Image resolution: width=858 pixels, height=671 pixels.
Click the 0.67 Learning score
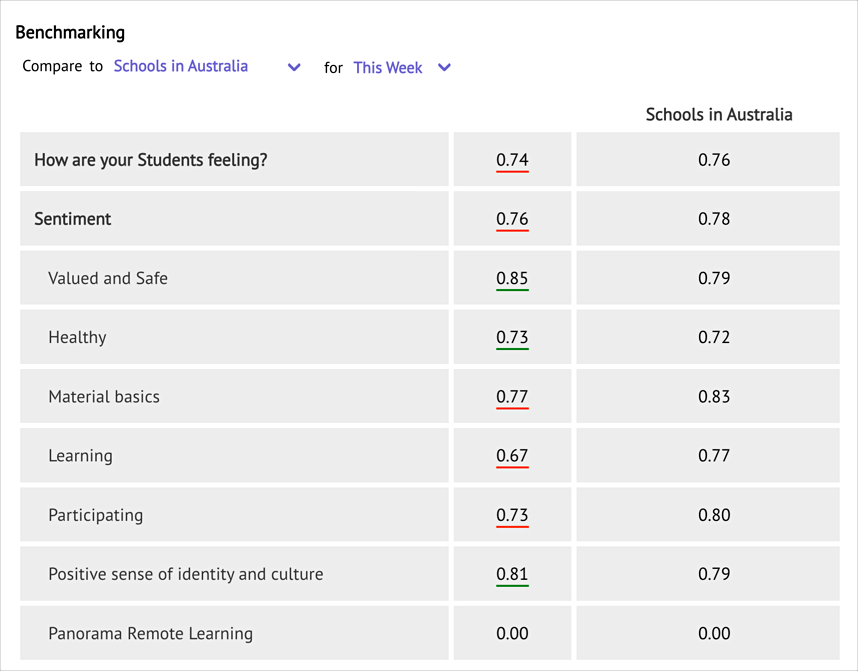(x=512, y=456)
